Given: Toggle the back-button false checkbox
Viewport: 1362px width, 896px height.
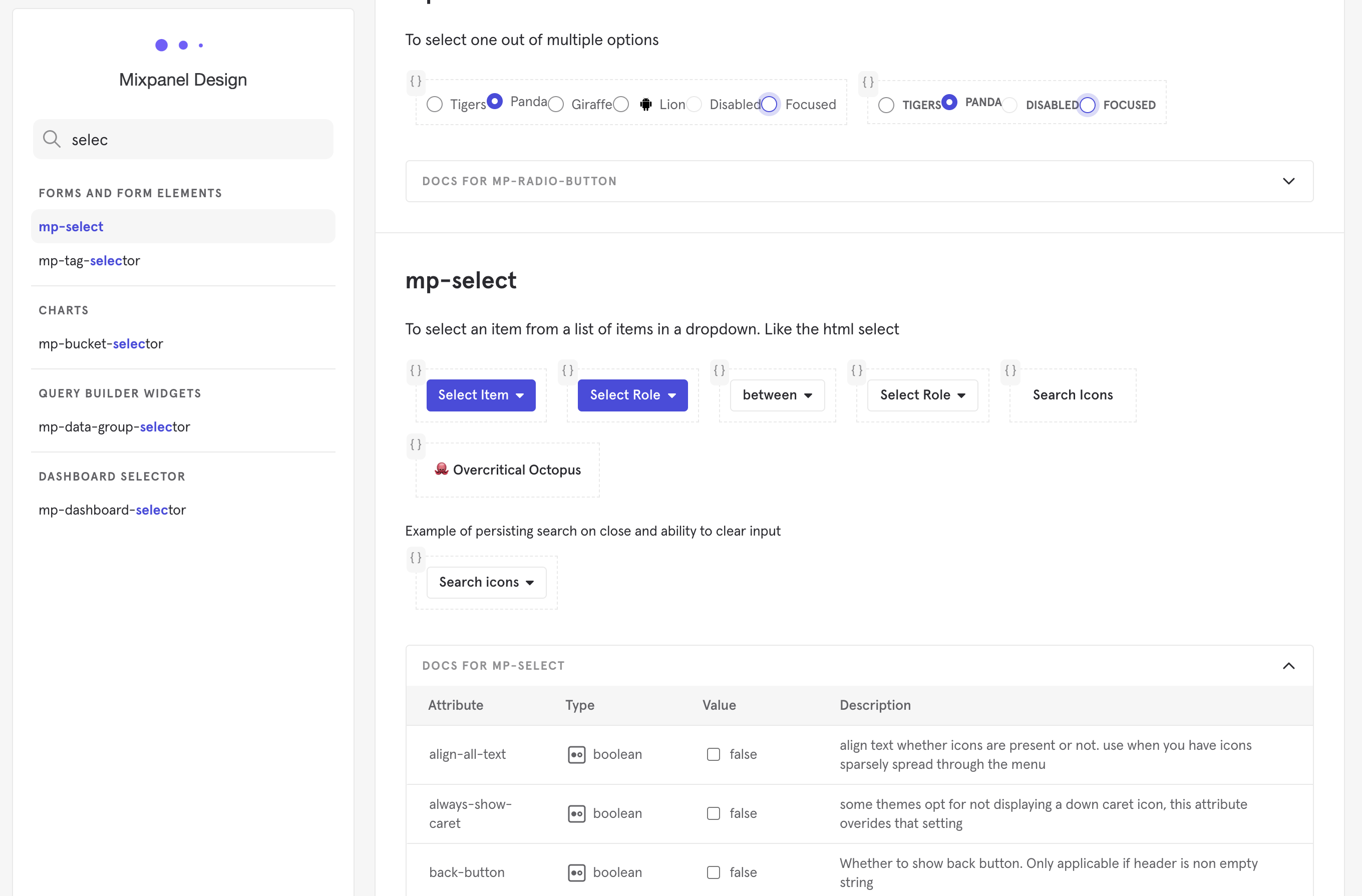Looking at the screenshot, I should [x=714, y=872].
